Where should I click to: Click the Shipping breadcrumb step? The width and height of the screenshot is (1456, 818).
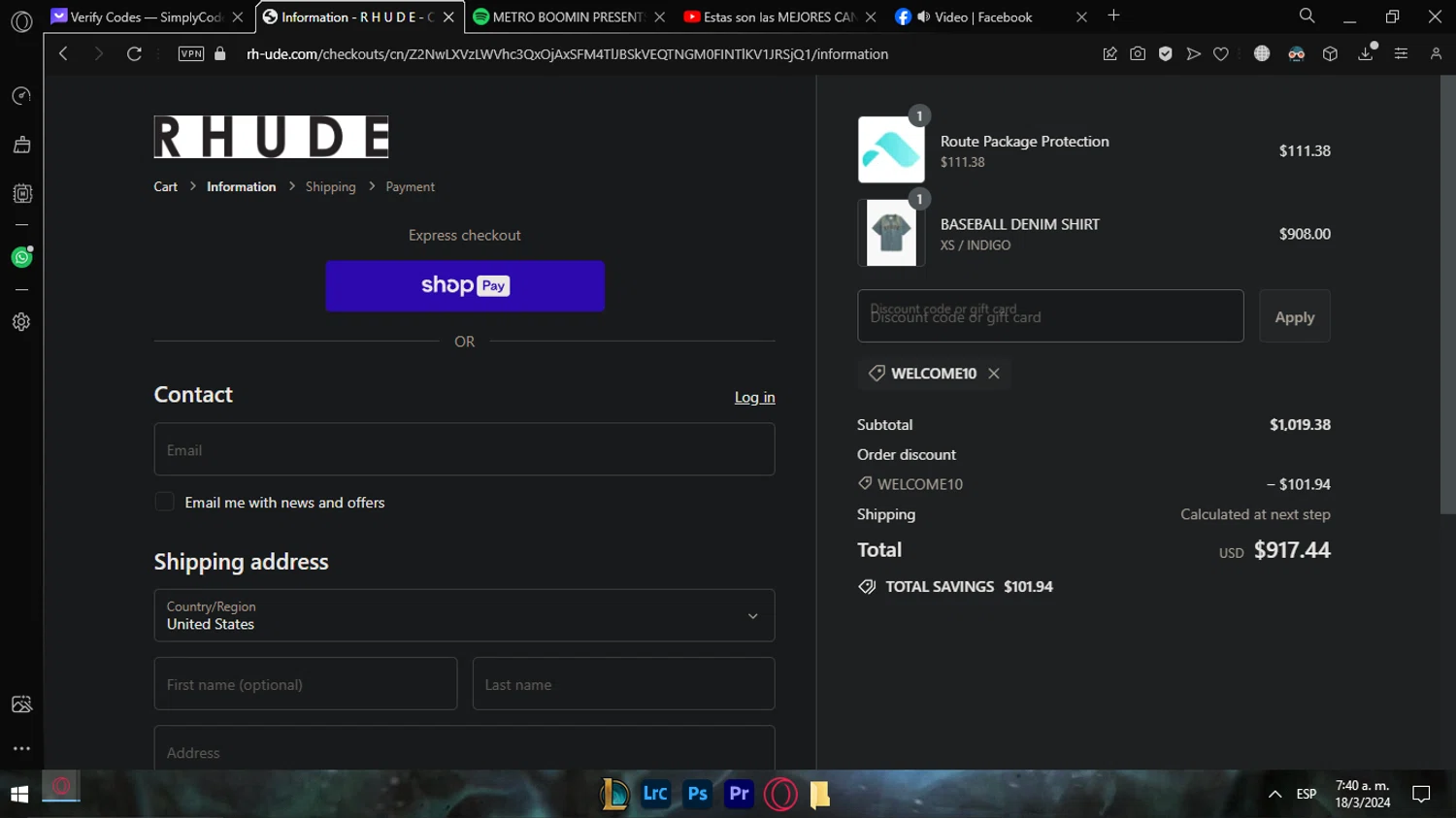331,186
